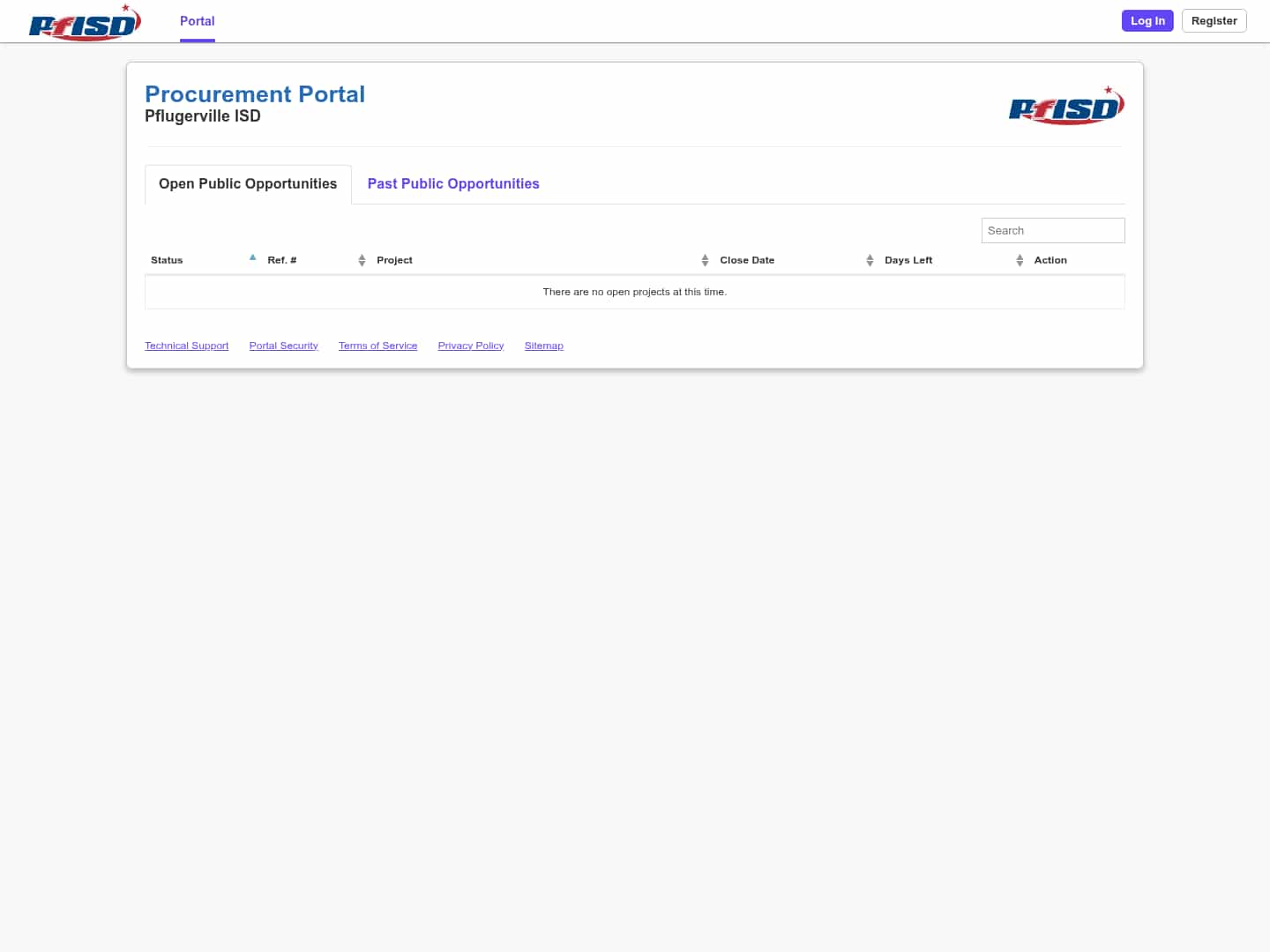The height and width of the screenshot is (952, 1270).
Task: Sort table by Close Date column arrows
Action: point(870,260)
